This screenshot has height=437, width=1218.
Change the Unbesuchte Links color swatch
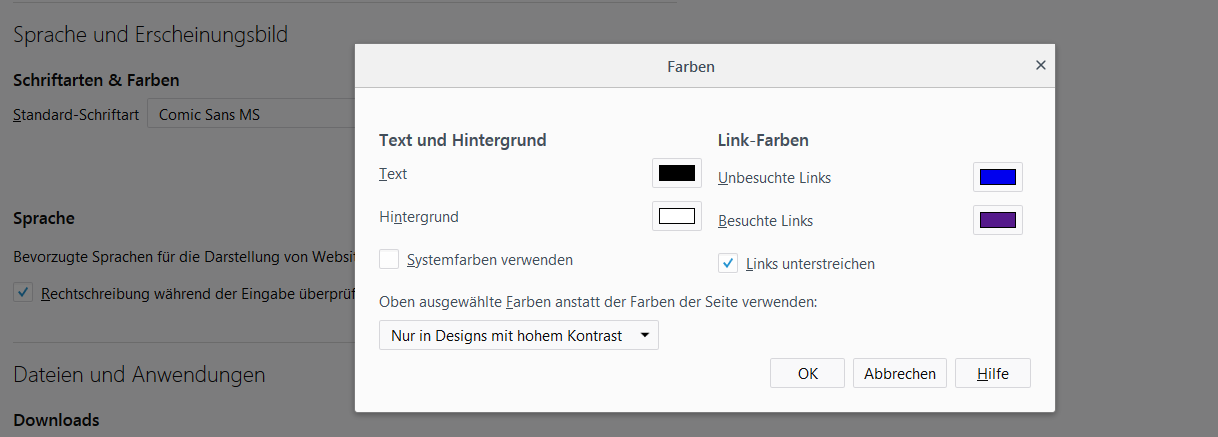[998, 178]
